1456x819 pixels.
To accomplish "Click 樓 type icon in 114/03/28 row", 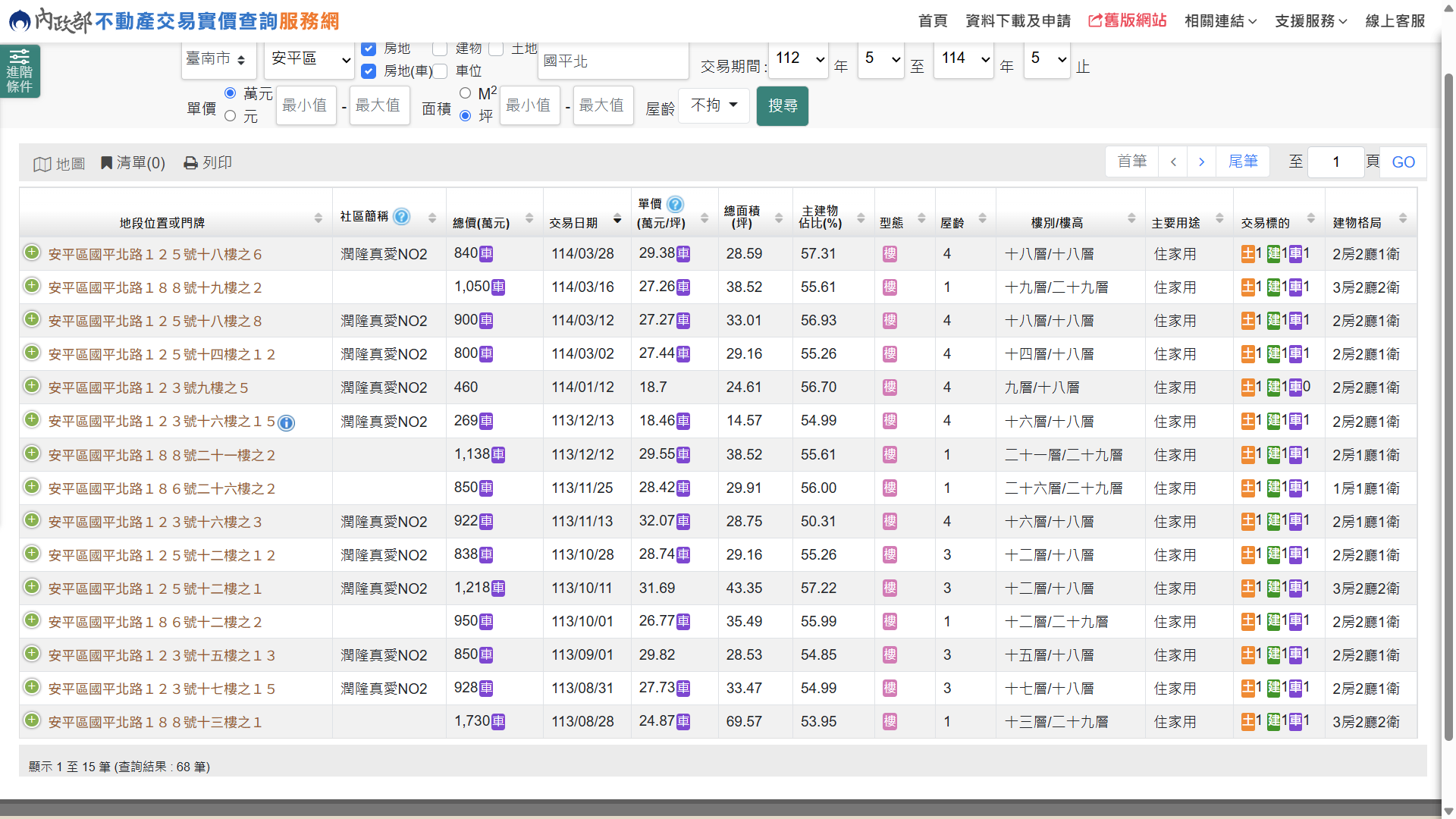I will click(x=890, y=254).
